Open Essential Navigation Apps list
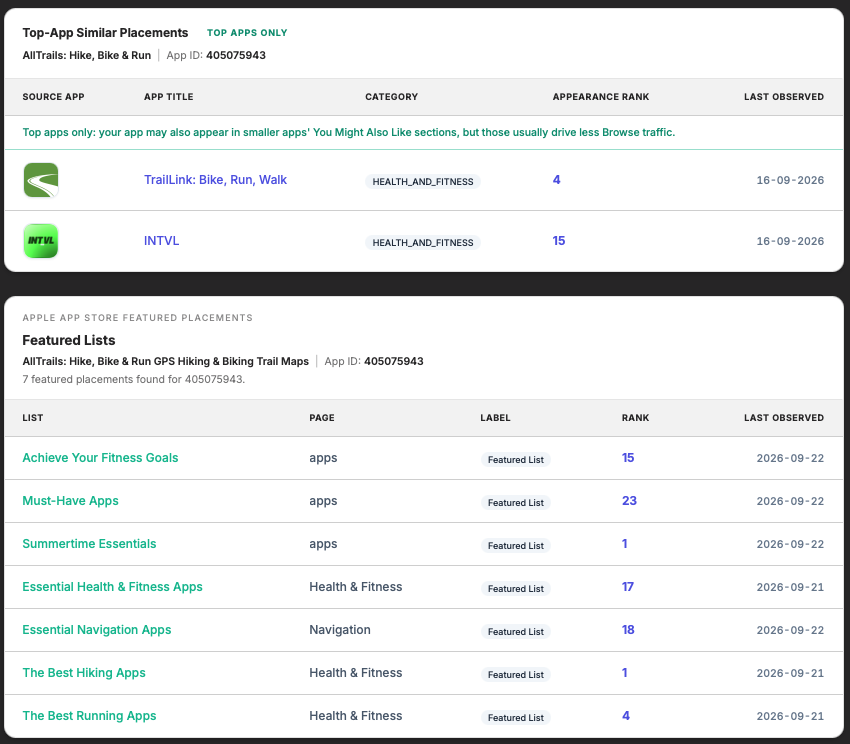The image size is (850, 744). click(96, 630)
